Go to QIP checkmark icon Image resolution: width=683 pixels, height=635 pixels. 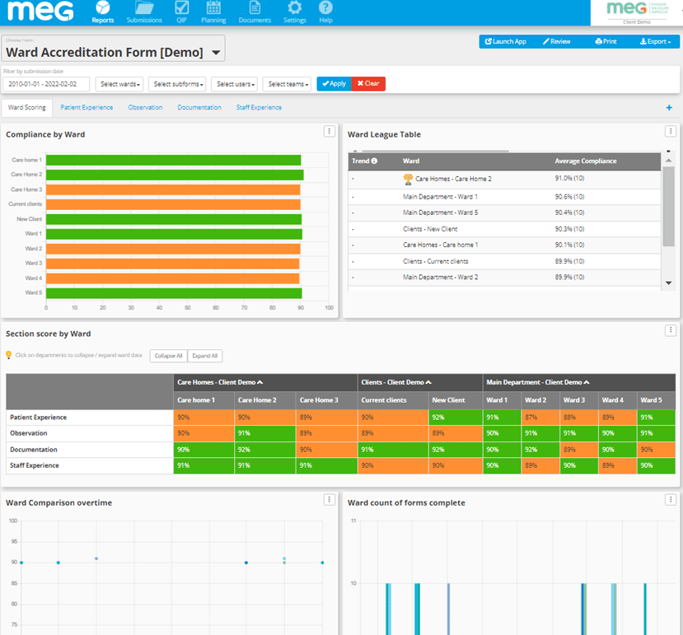(182, 8)
